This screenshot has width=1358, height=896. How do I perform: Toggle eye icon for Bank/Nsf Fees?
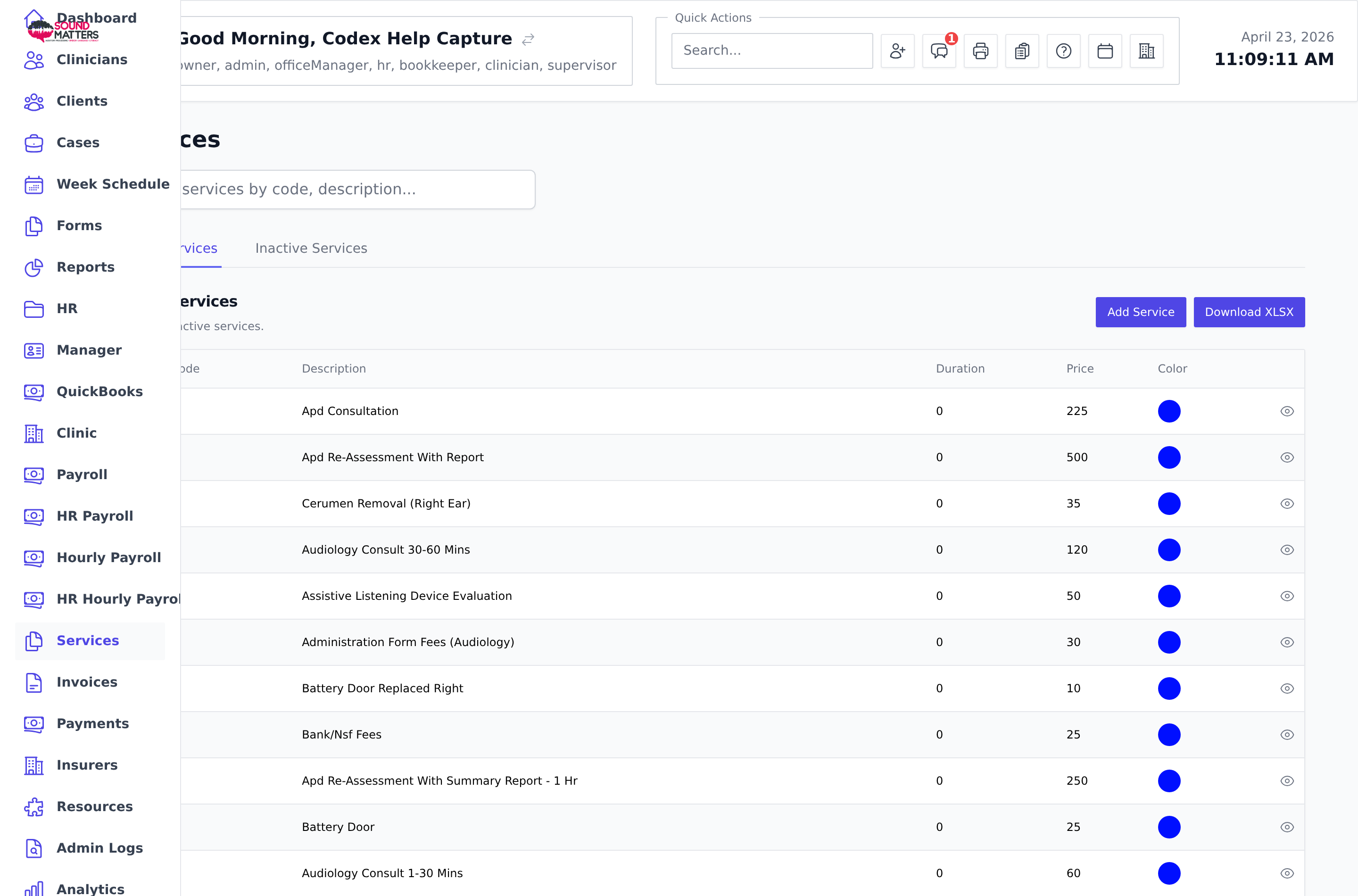[x=1287, y=735]
